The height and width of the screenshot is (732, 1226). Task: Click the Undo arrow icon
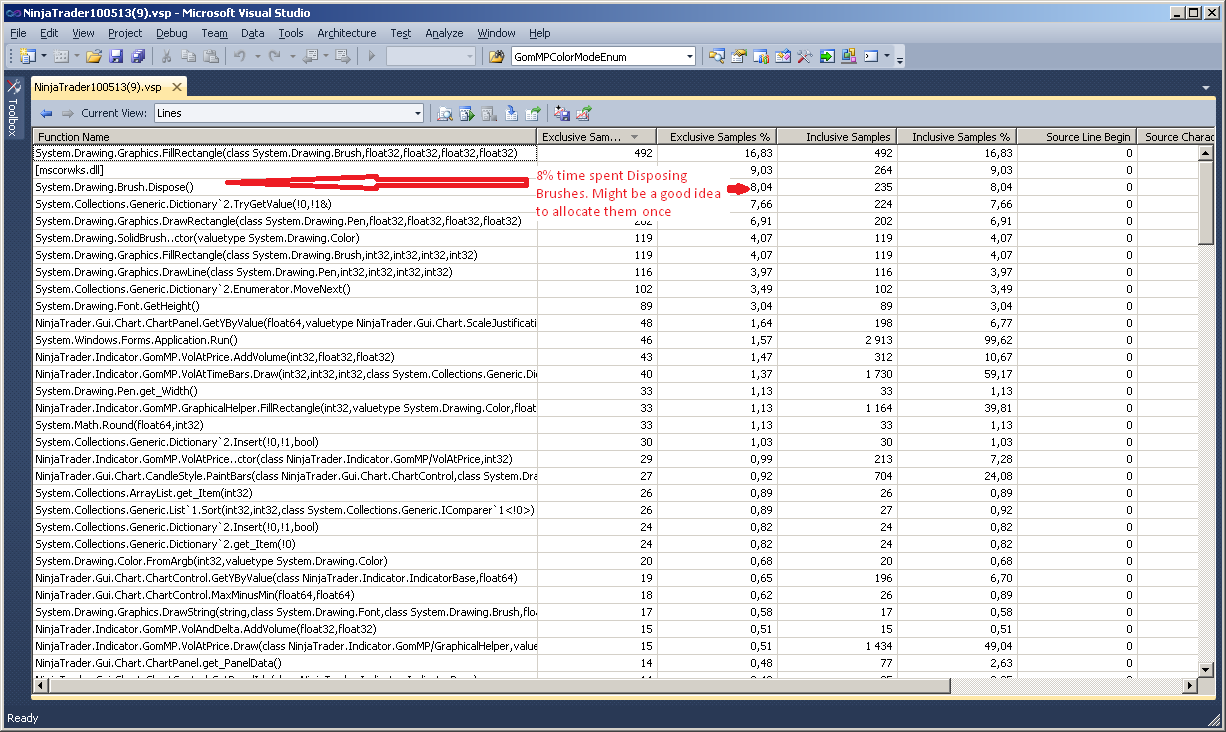tap(240, 56)
